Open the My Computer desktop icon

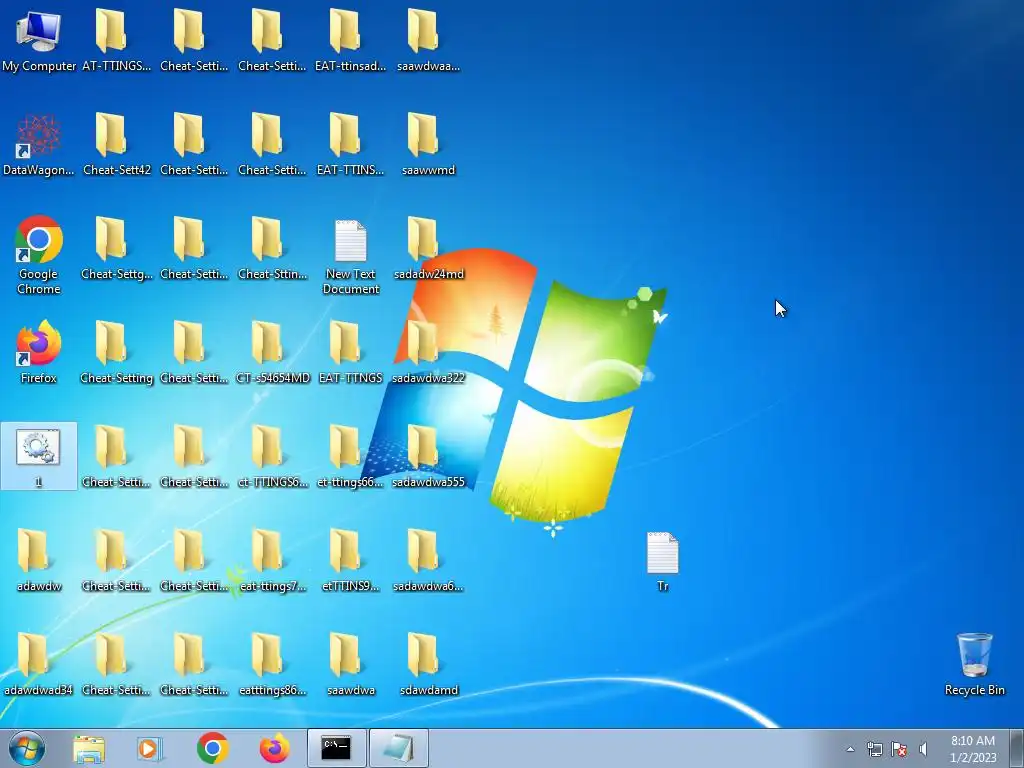point(39,39)
